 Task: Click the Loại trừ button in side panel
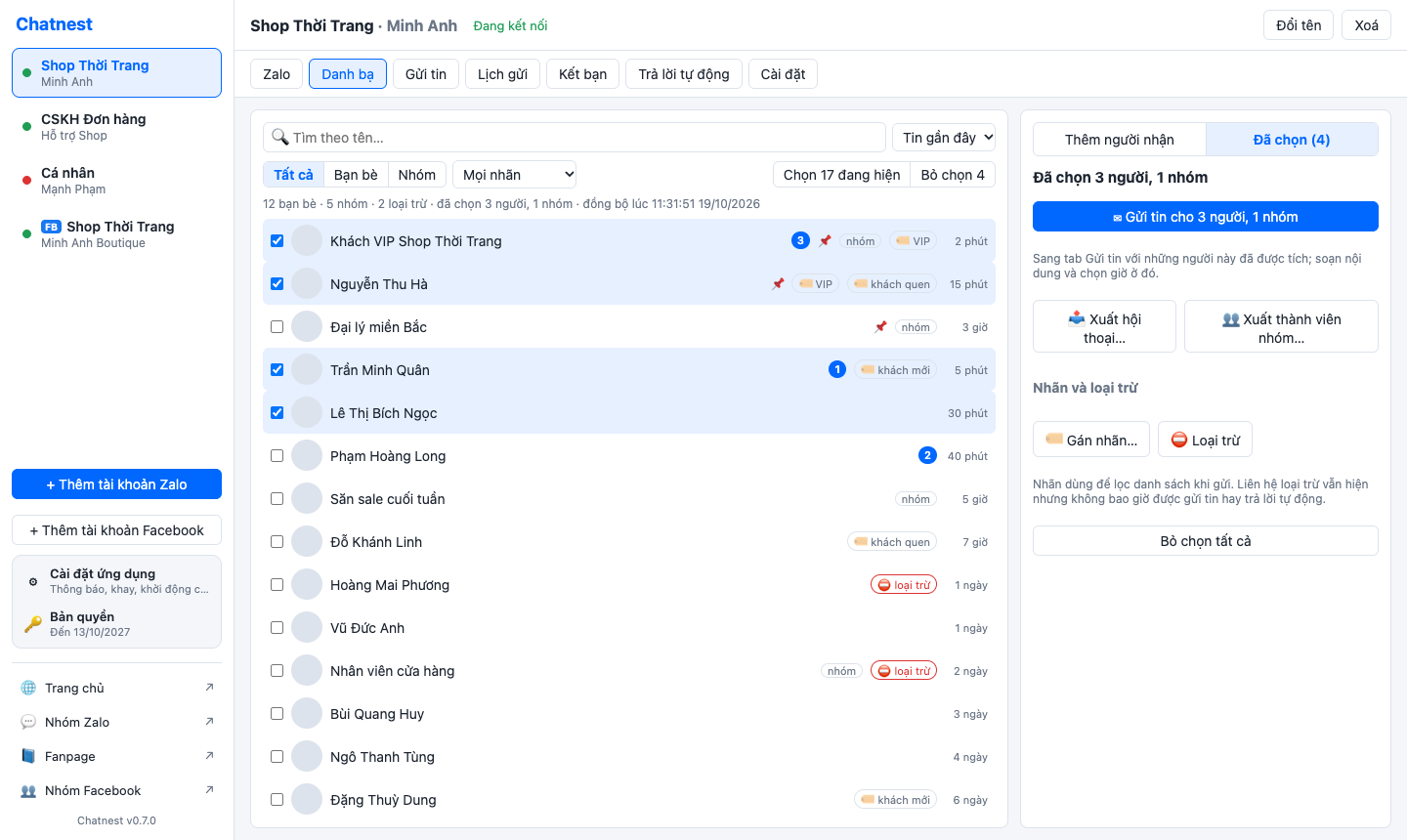(1205, 440)
